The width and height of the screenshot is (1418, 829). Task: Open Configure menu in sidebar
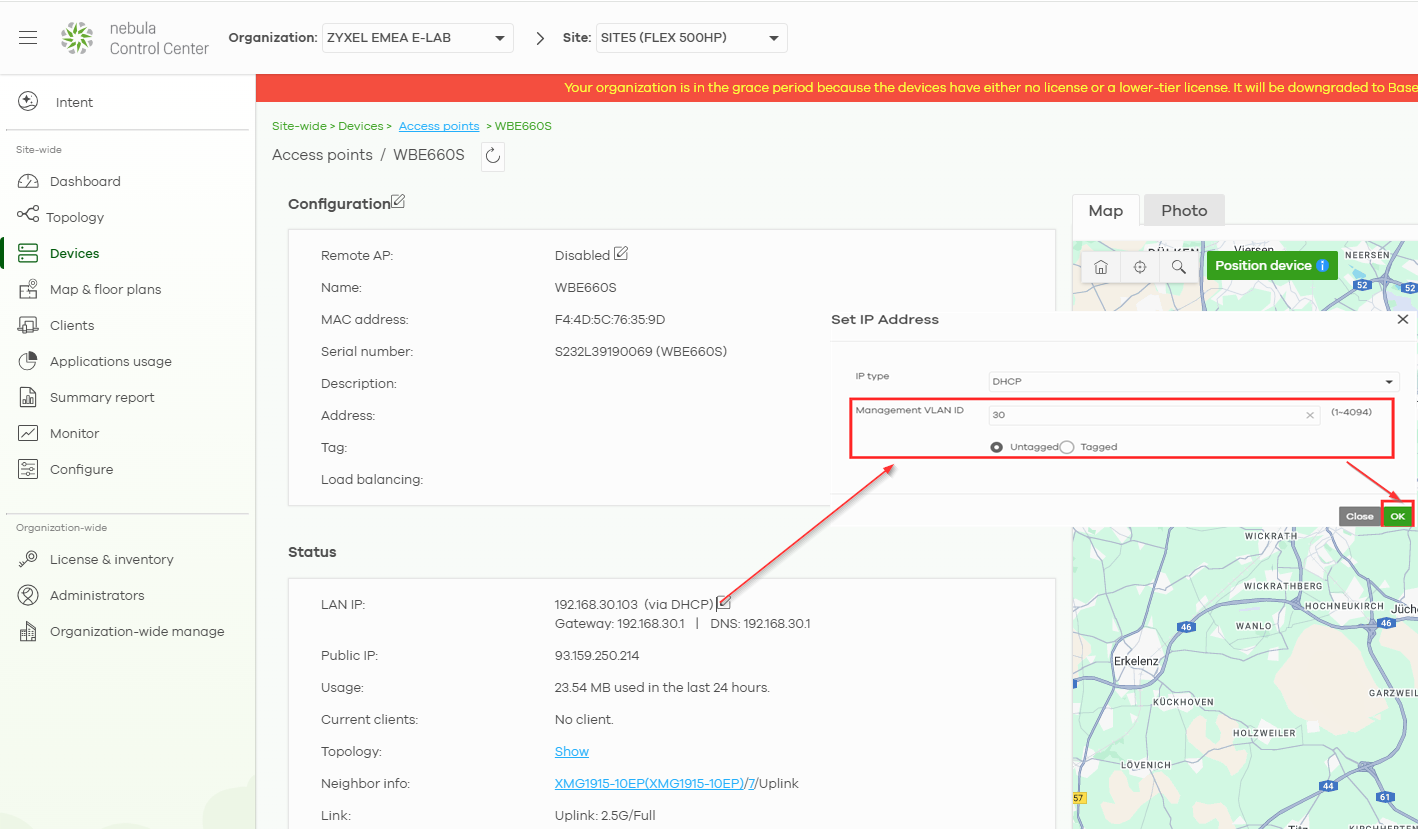pyautogui.click(x=81, y=469)
